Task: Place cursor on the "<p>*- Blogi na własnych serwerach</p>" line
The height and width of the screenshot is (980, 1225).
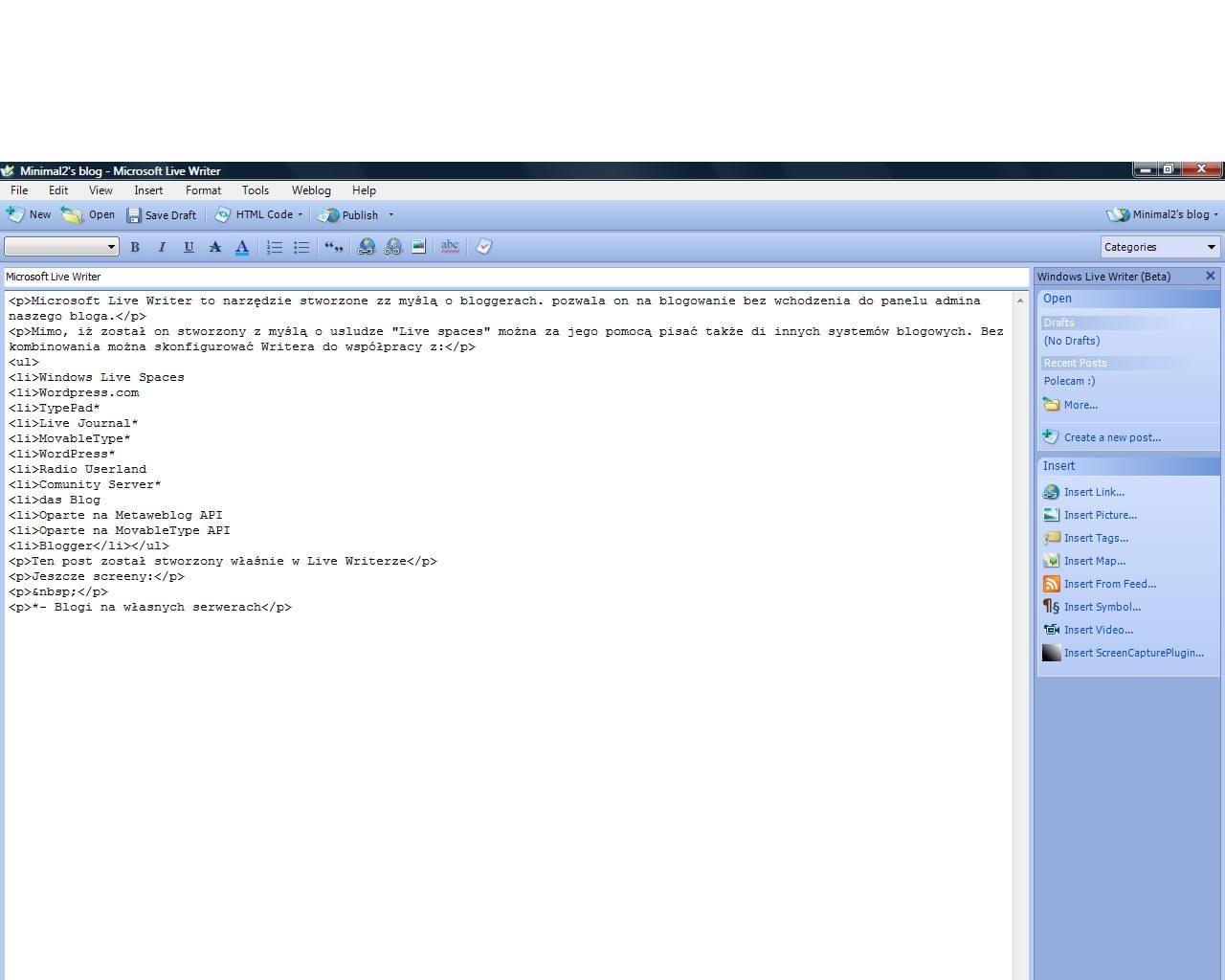Action: (x=150, y=607)
